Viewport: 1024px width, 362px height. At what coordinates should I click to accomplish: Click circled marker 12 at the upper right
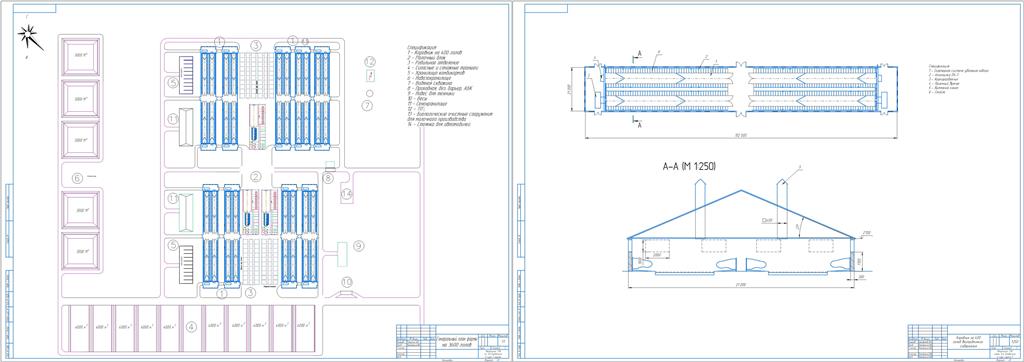(370, 61)
